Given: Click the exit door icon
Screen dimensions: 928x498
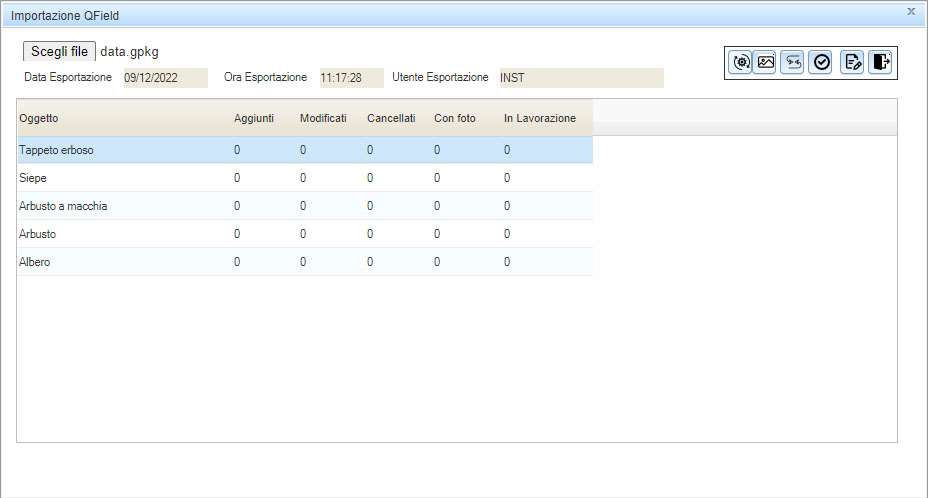Looking at the screenshot, I should click(x=880, y=62).
